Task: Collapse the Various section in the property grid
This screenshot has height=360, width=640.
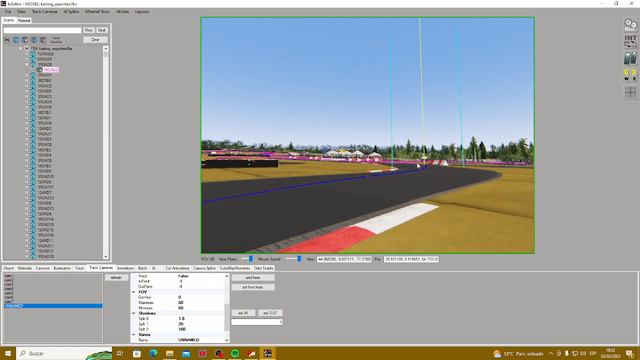Action: click(133, 334)
